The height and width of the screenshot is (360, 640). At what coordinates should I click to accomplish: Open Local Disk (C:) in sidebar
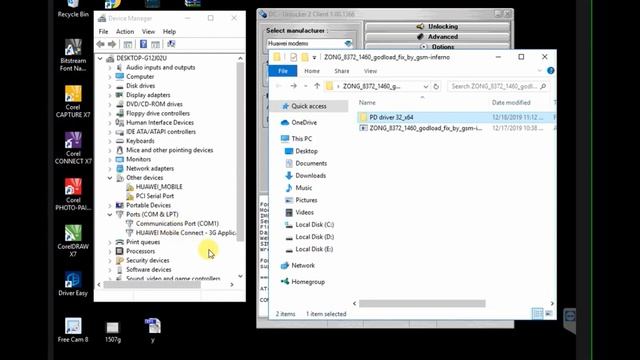(x=315, y=224)
